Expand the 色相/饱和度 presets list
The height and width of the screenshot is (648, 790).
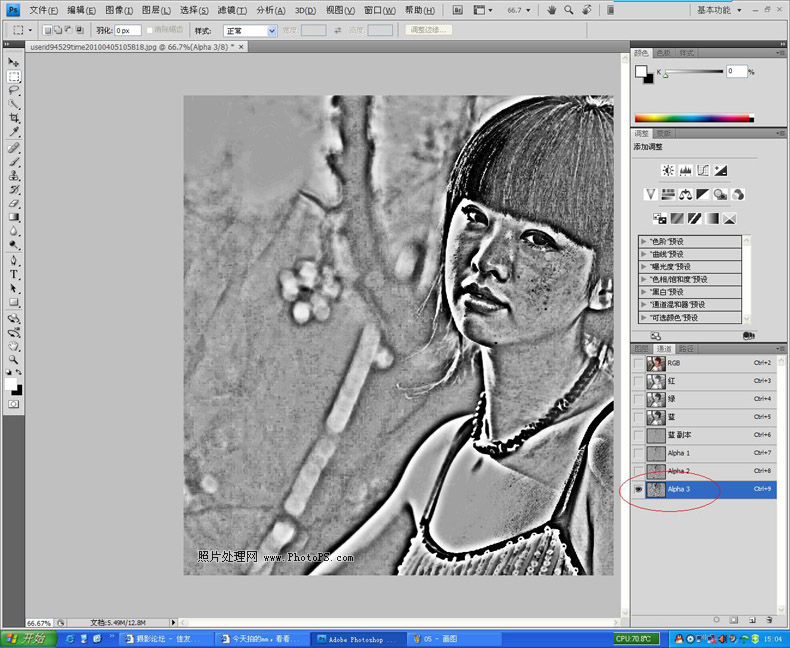click(x=644, y=279)
